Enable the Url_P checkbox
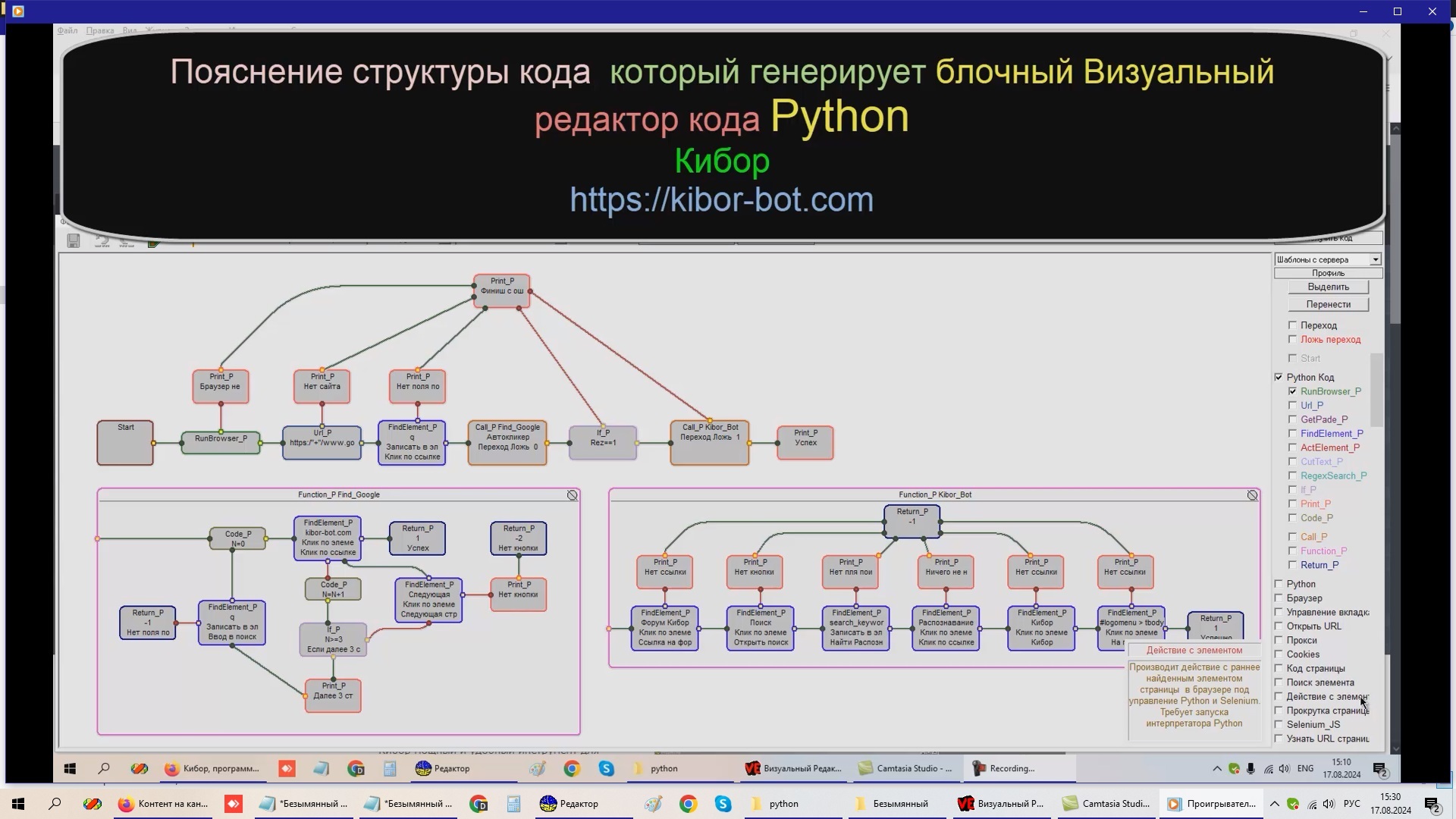Viewport: 1456px width, 819px height. pos(1293,405)
